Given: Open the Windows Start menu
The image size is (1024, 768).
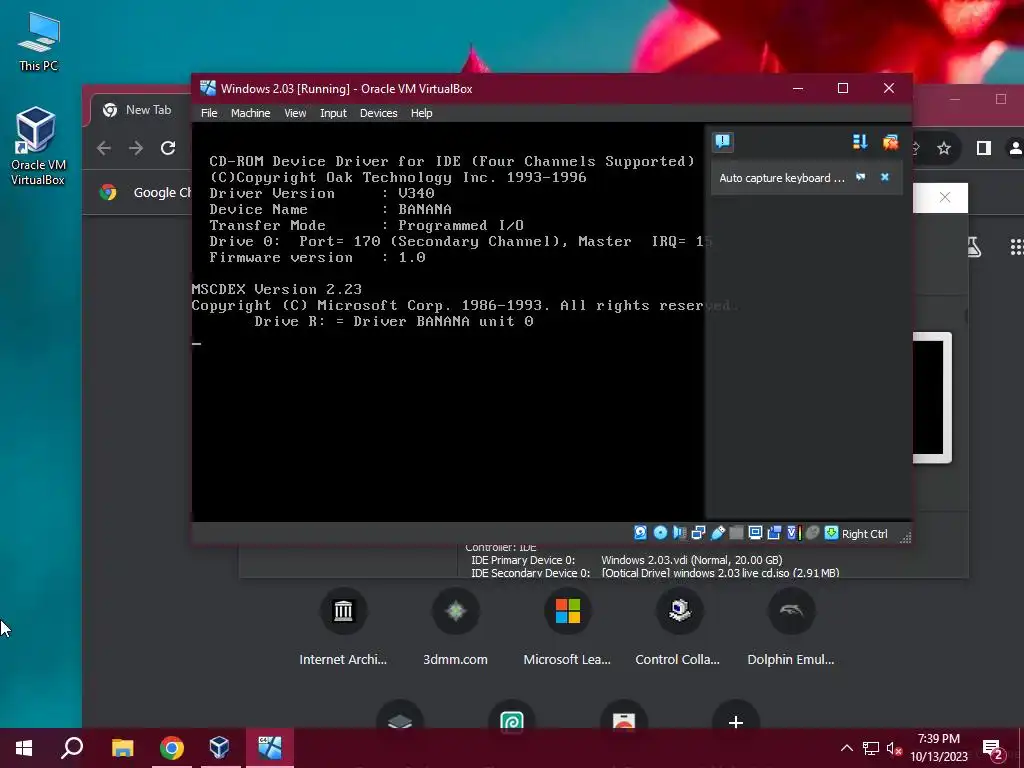Looking at the screenshot, I should pos(24,748).
